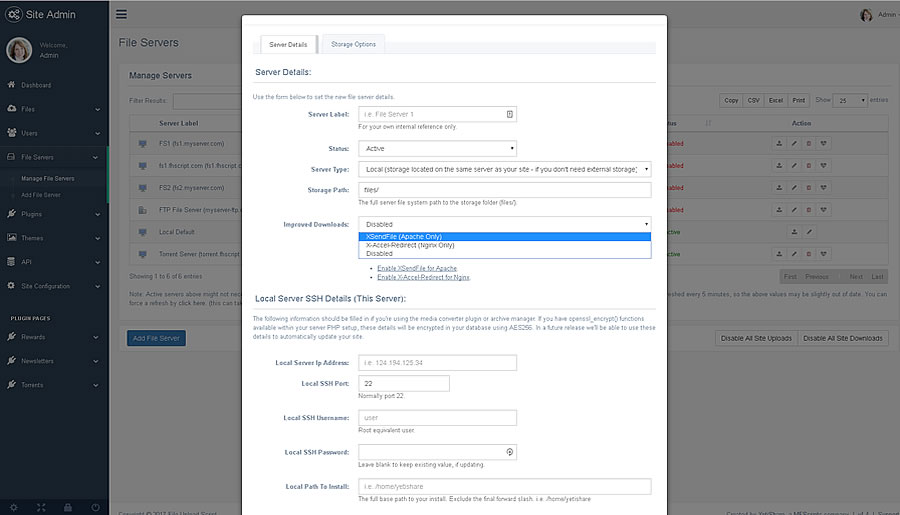Click the Local Server Ip Address field

click(x=437, y=363)
